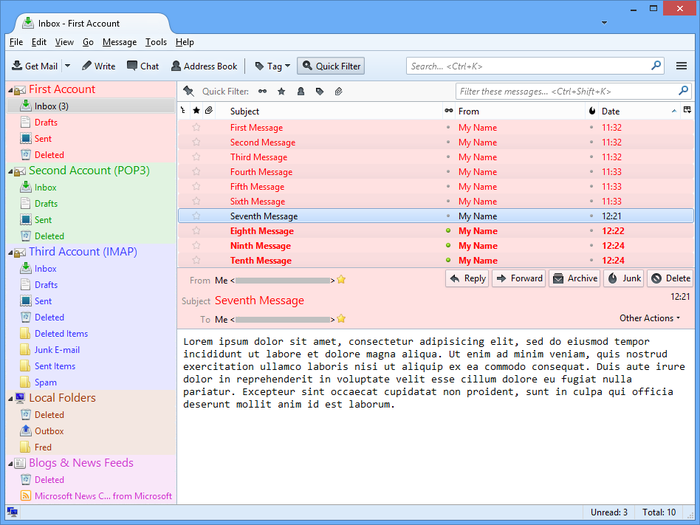
Task: Toggle the Quick Filter bar
Action: [331, 66]
